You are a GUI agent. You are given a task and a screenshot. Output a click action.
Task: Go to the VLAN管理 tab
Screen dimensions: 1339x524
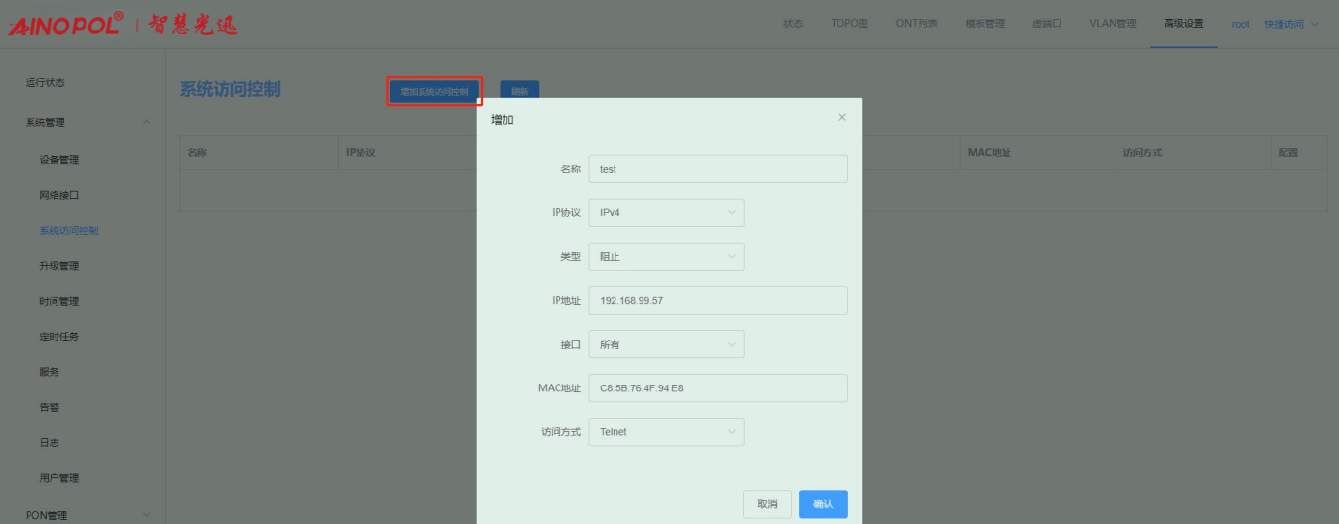point(1112,24)
